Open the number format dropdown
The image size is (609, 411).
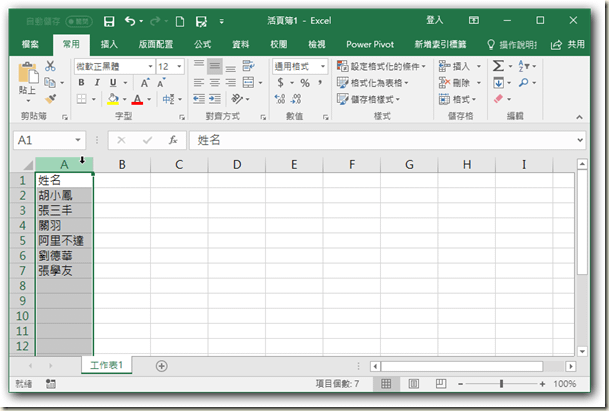[x=323, y=66]
